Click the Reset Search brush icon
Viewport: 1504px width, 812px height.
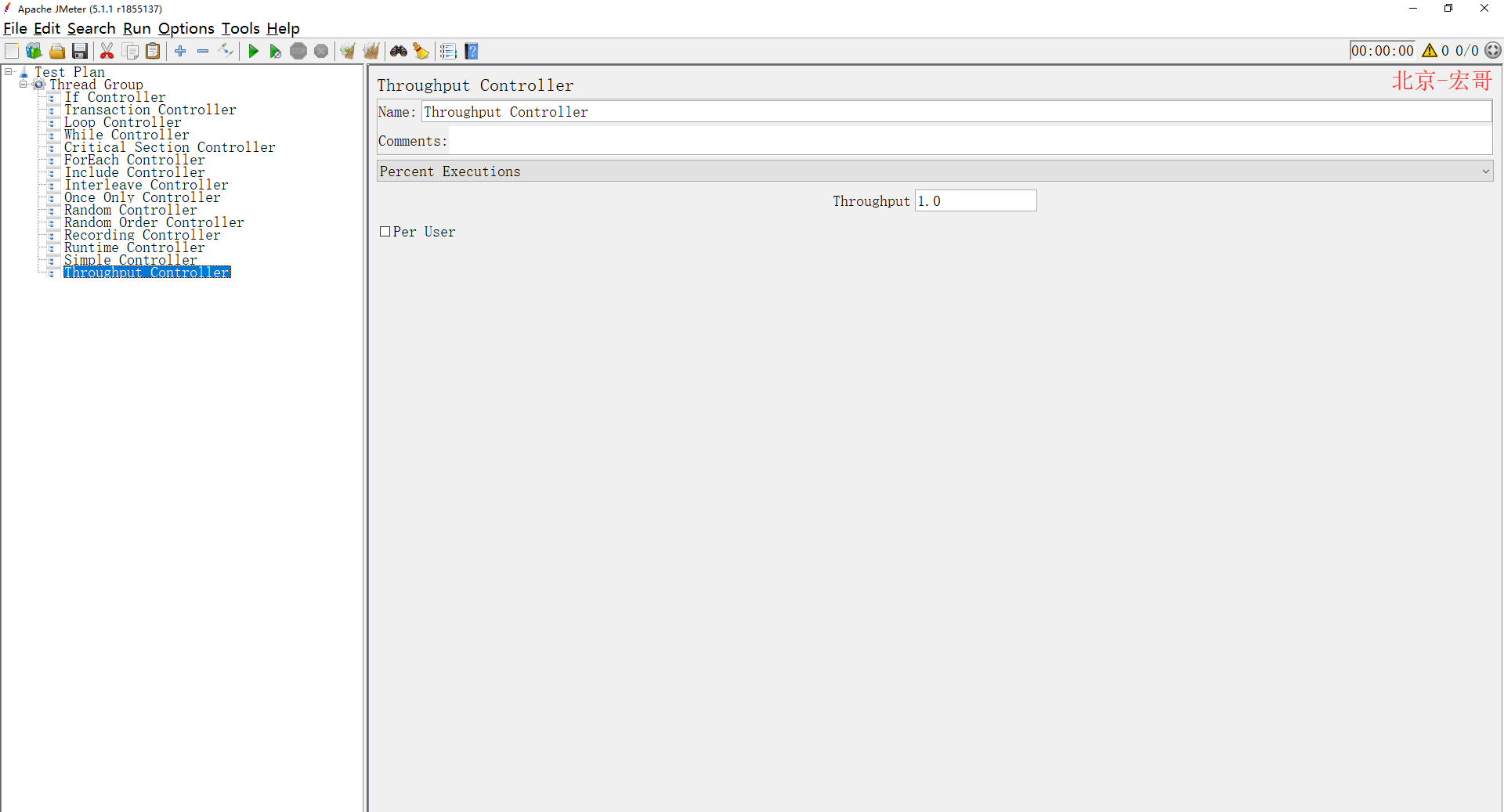click(x=421, y=51)
